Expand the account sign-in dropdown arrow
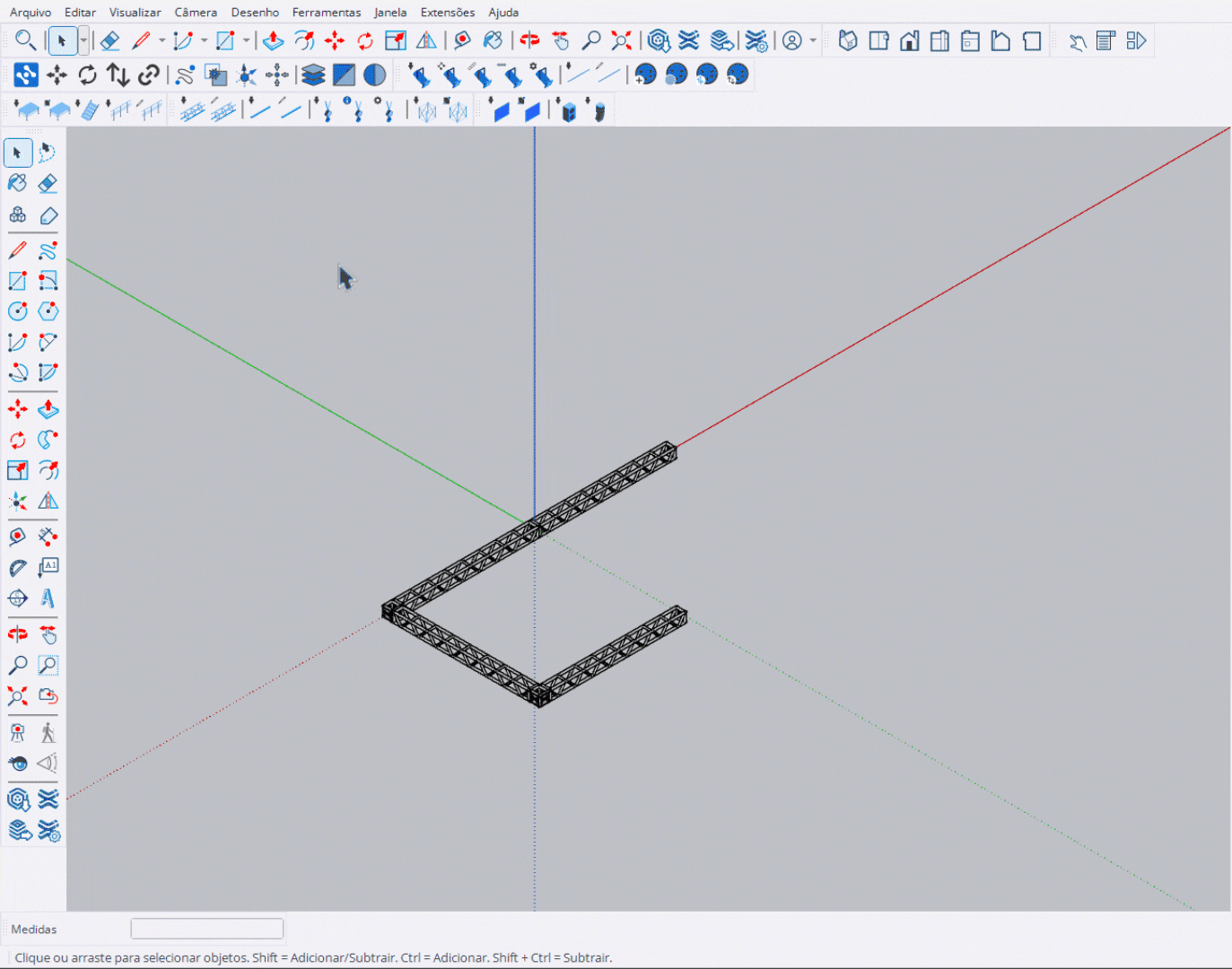Viewport: 1232px width, 969px height. coord(812,40)
